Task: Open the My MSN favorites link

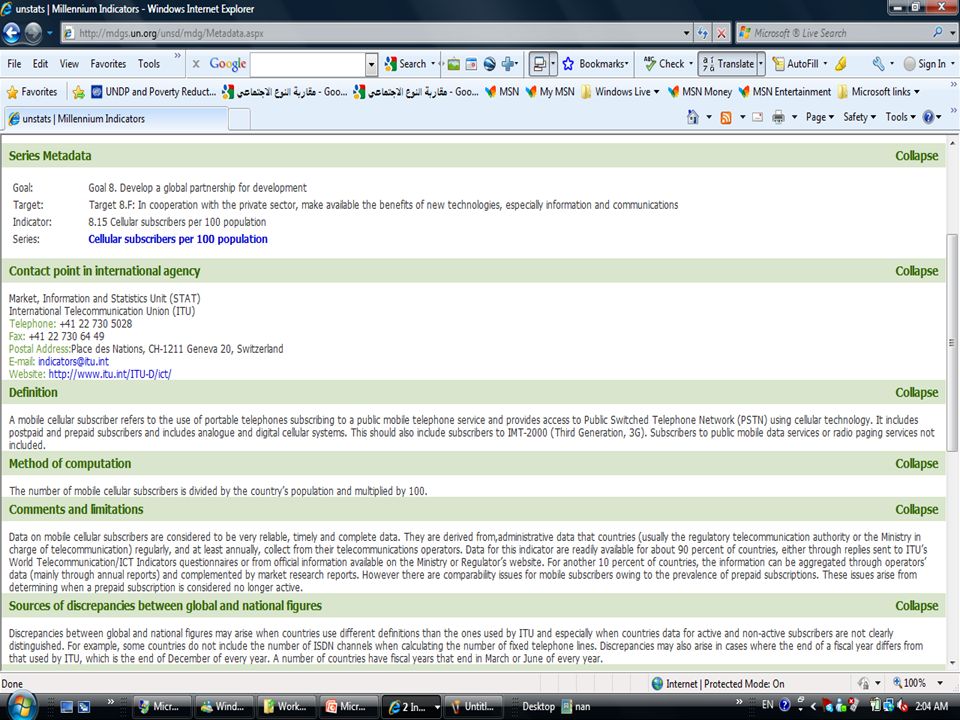Action: pos(550,92)
